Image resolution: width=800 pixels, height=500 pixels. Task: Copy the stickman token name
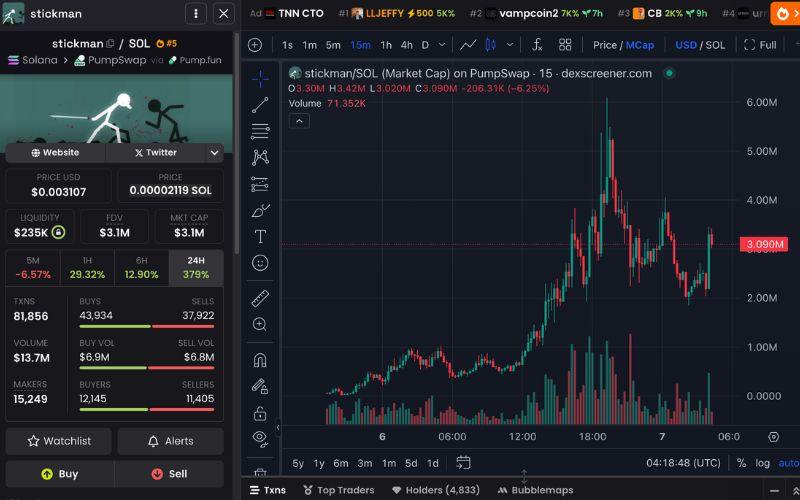click(110, 44)
